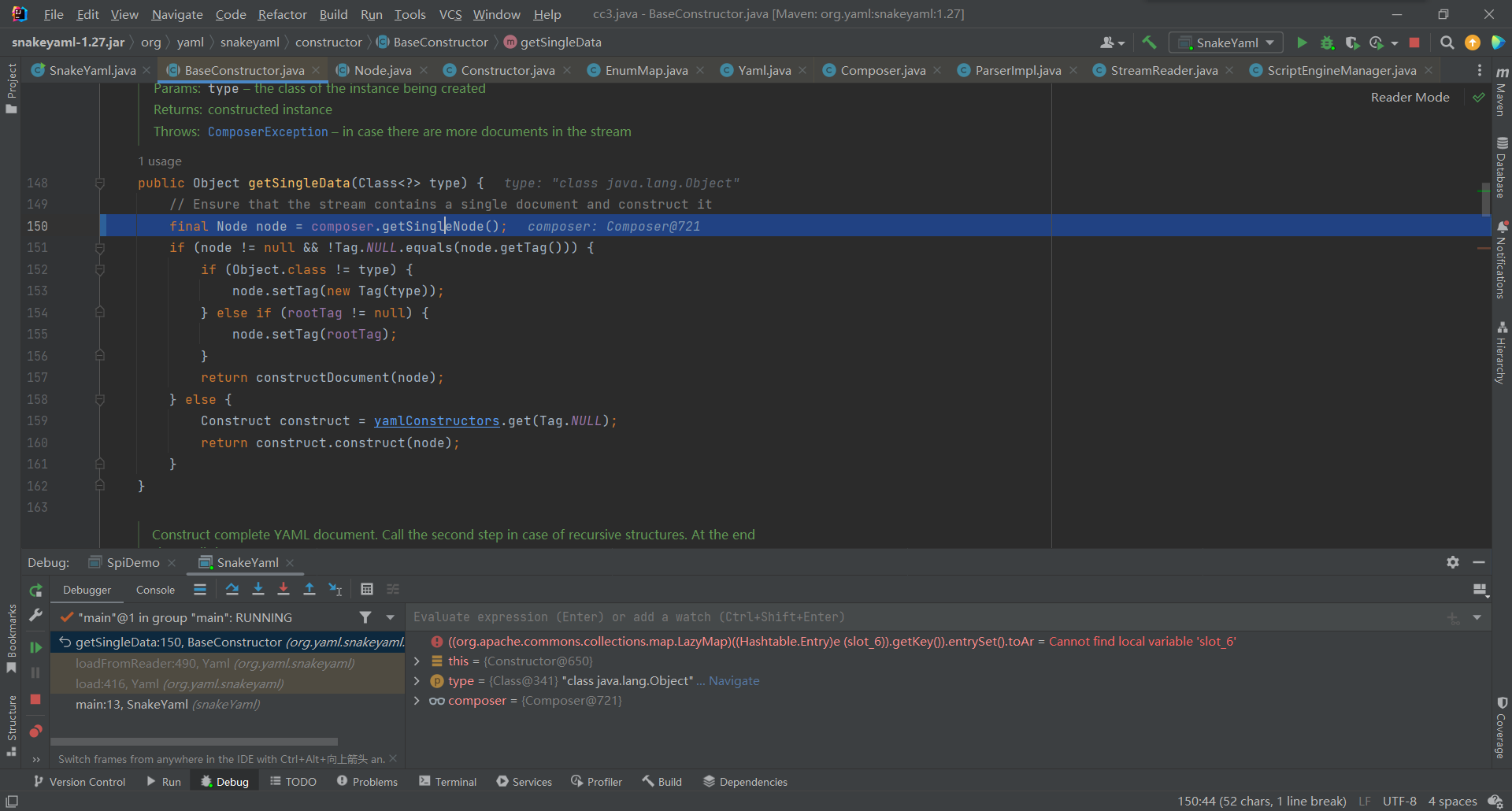The height and width of the screenshot is (811, 1512).
Task: Open the Maven tool window
Action: (x=1502, y=91)
